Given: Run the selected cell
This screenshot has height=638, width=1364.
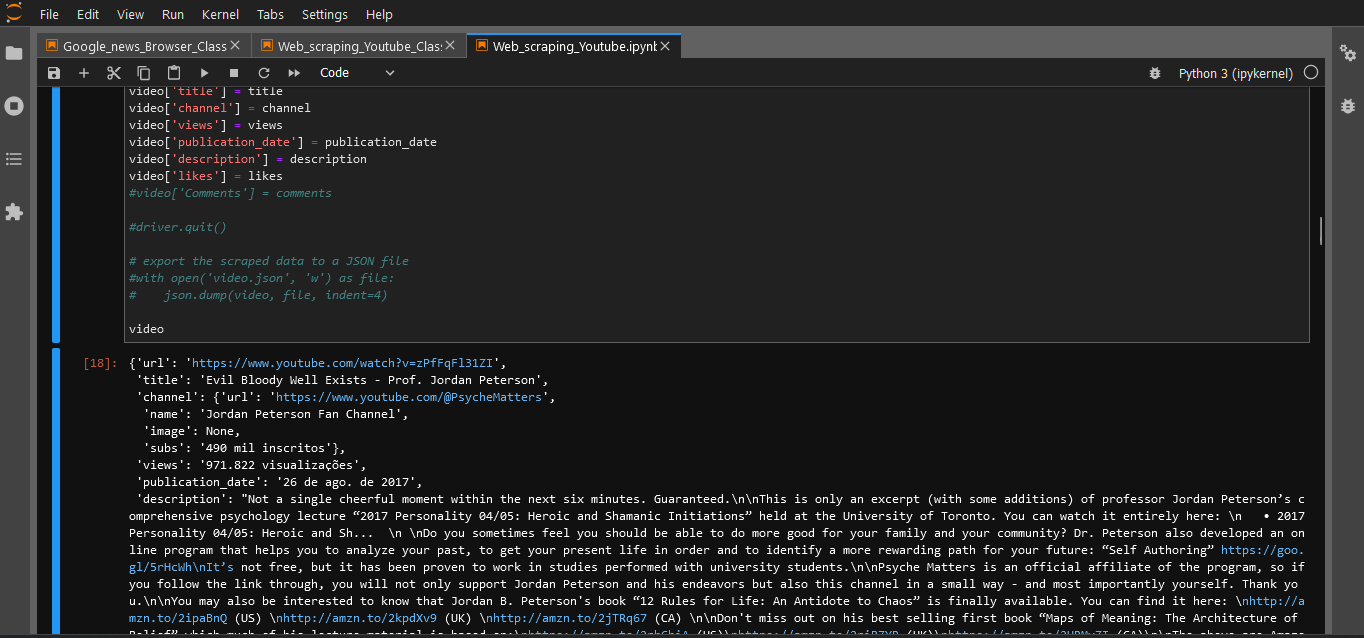Looking at the screenshot, I should tap(204, 72).
